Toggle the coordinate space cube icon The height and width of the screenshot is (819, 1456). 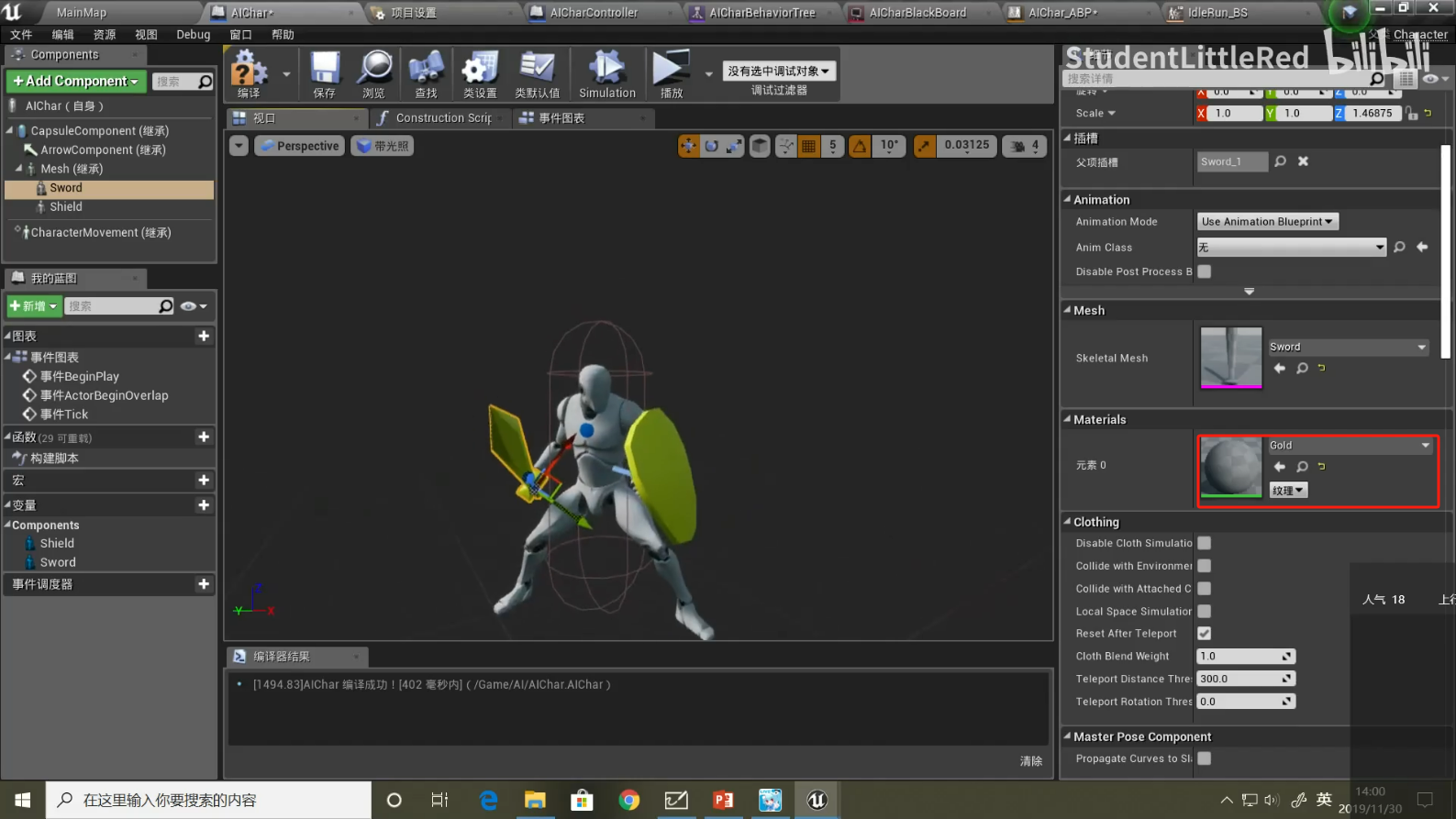tap(760, 146)
